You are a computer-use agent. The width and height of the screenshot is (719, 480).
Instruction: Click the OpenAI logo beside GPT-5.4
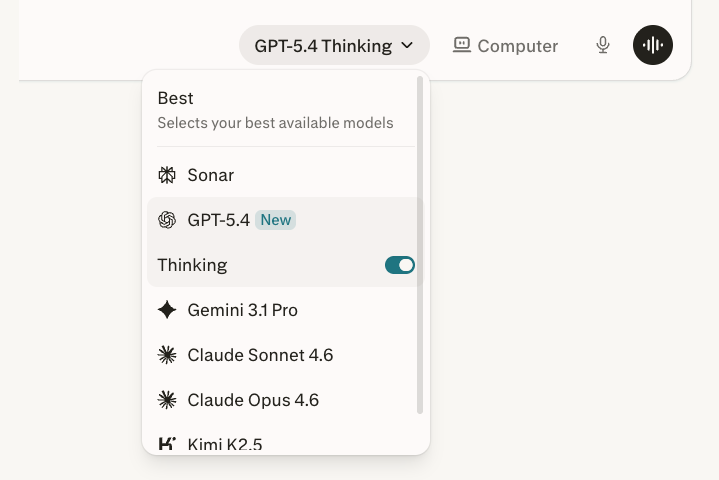pos(167,220)
